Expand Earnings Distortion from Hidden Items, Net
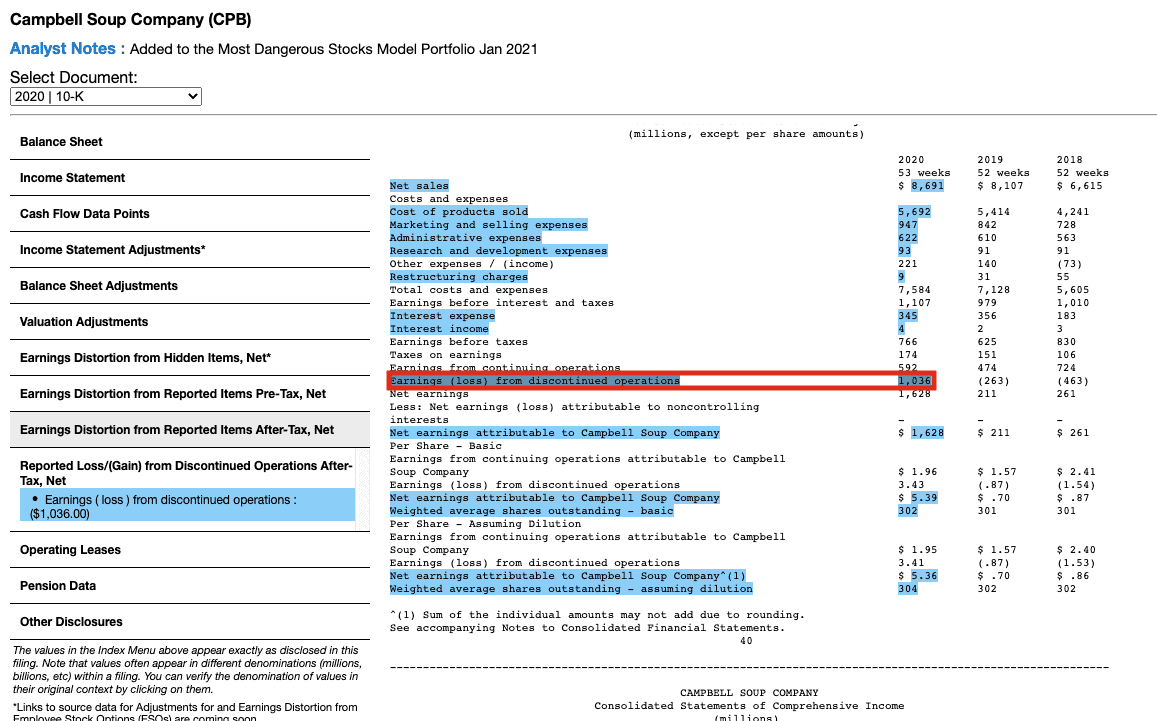The width and height of the screenshot is (1157, 721). (x=145, y=358)
